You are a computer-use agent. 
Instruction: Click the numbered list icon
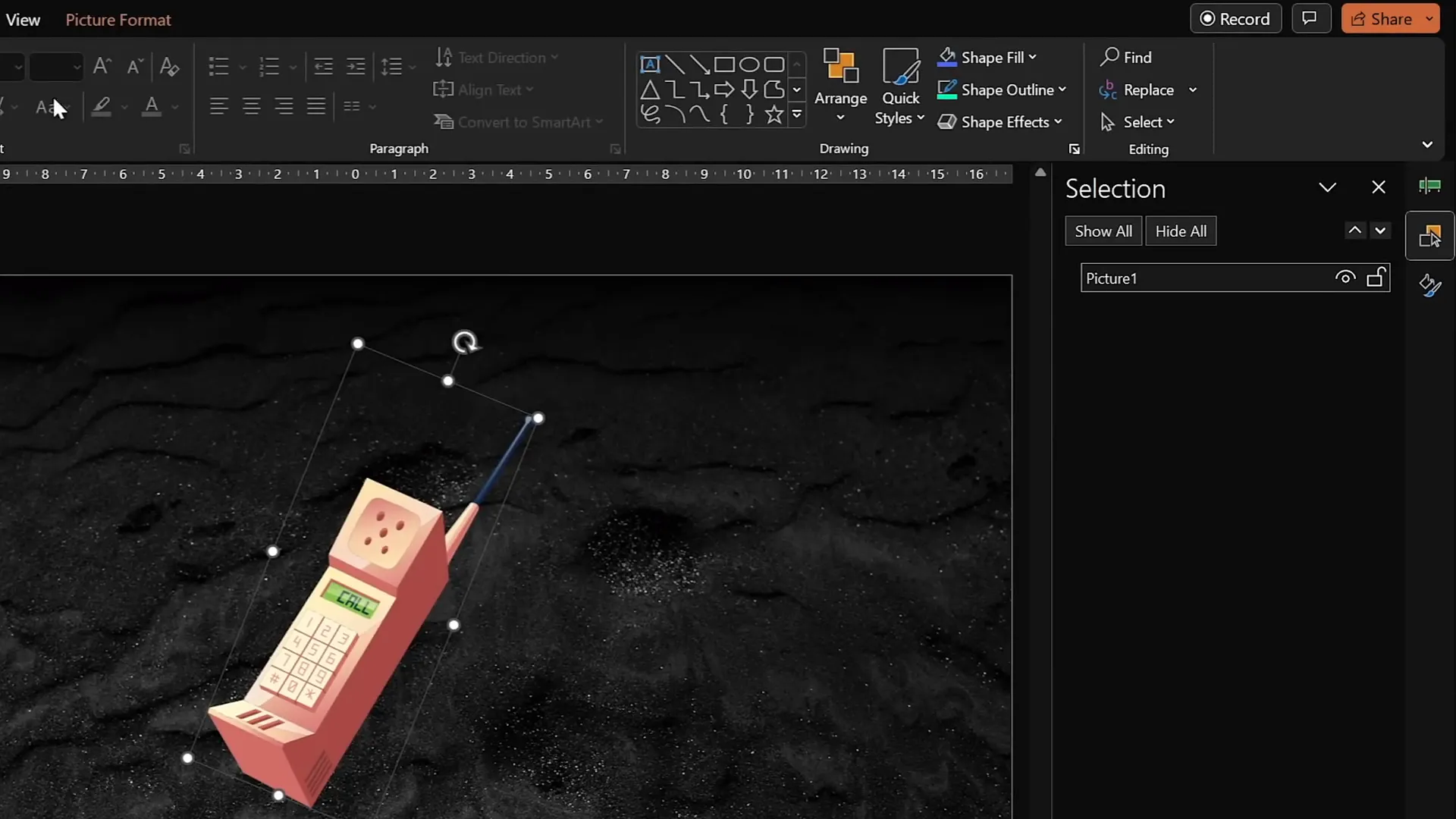[269, 67]
